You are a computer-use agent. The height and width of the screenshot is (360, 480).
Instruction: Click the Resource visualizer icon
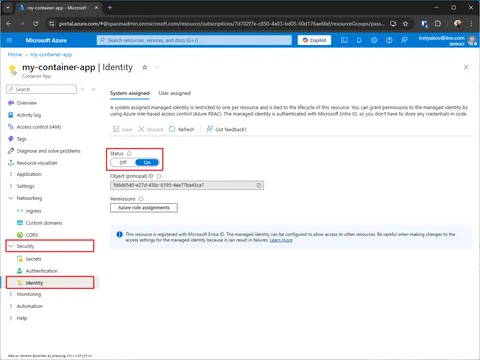(11, 163)
